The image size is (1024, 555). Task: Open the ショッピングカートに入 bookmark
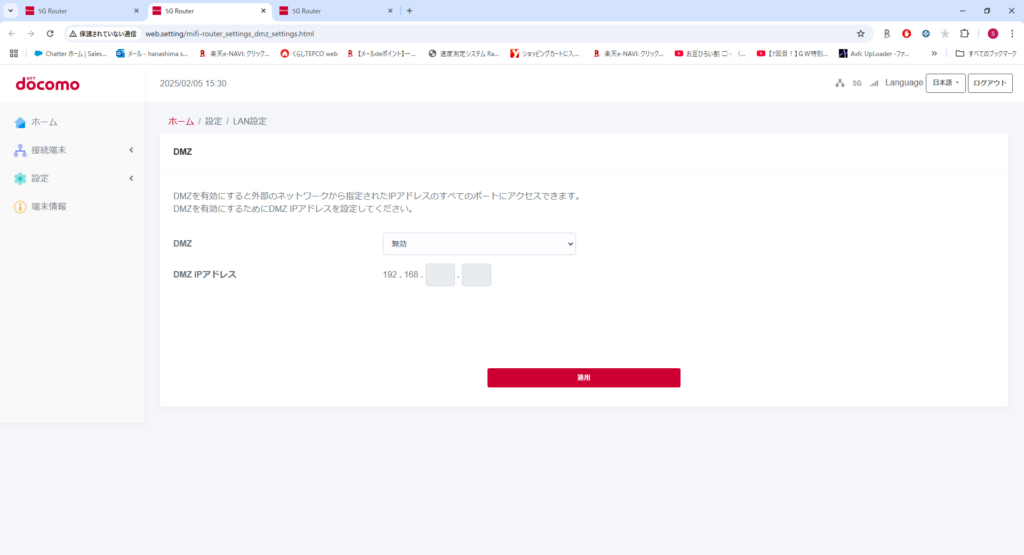click(x=545, y=54)
